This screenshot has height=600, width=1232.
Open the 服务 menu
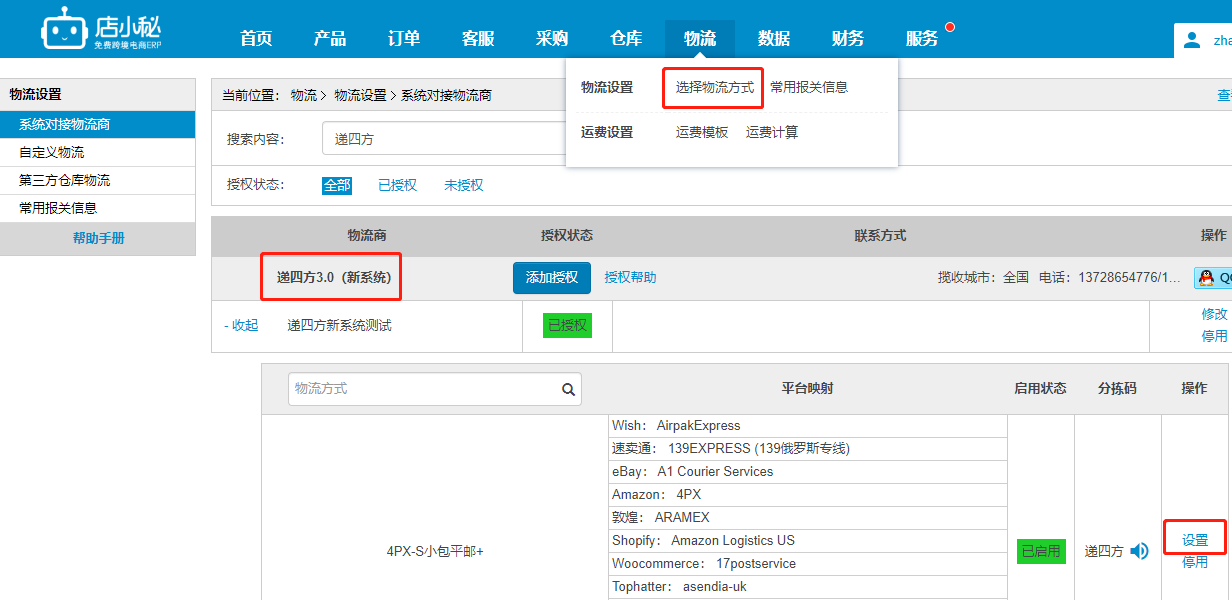(x=922, y=39)
